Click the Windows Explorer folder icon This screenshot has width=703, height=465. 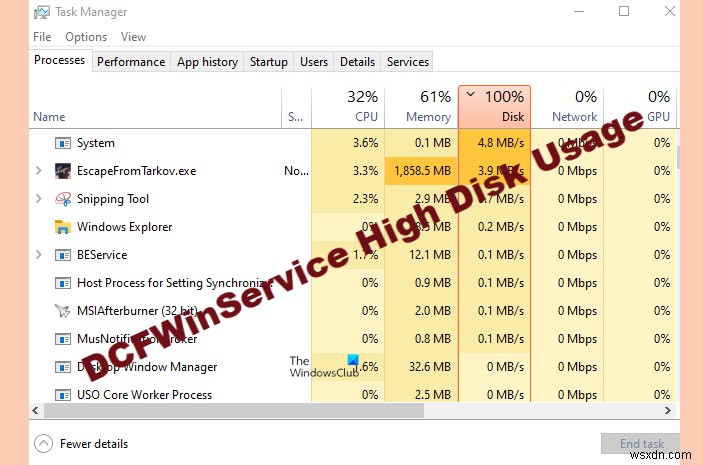[63, 227]
